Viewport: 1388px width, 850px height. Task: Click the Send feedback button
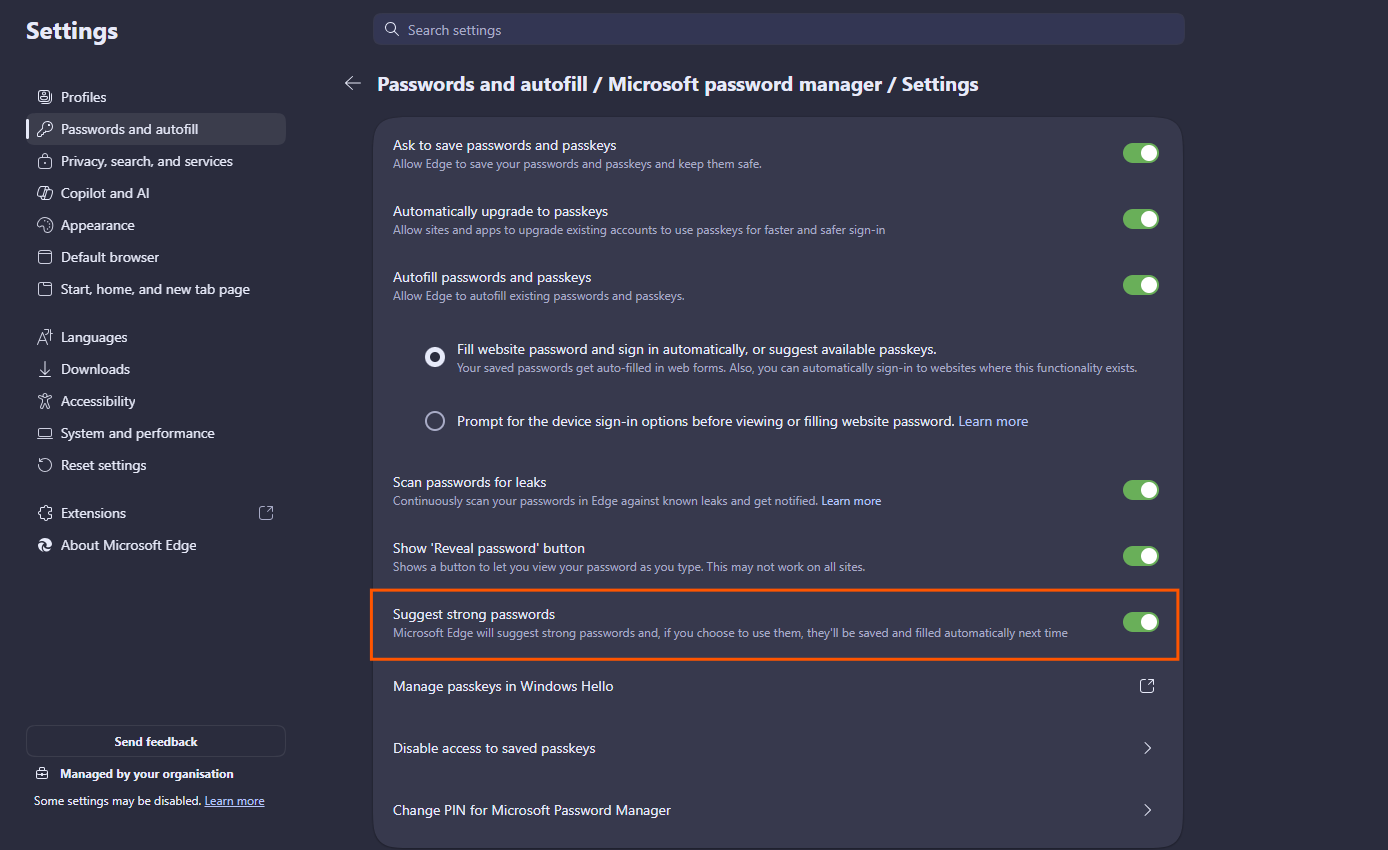[156, 741]
